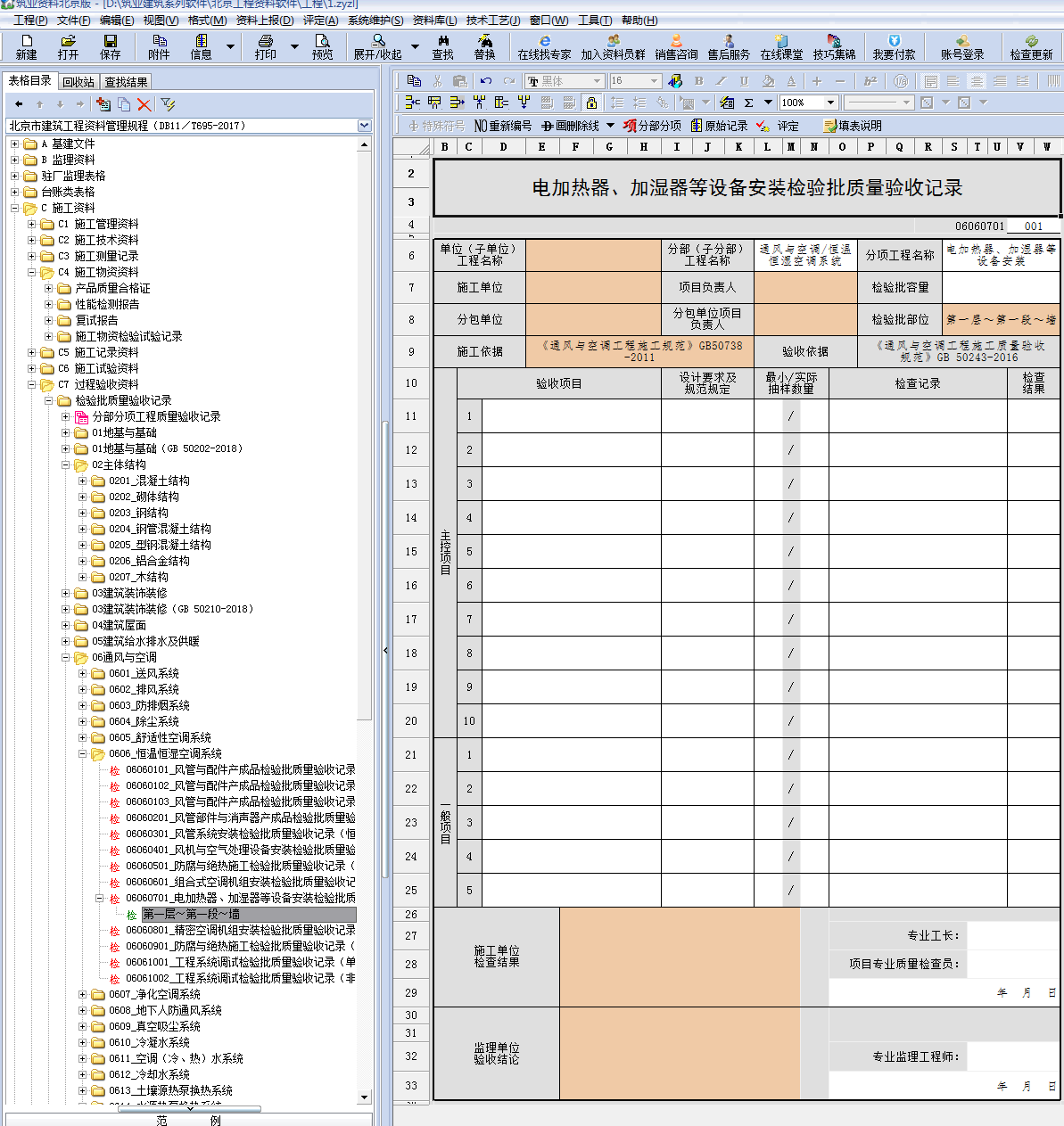Viewport: 1064px width, 1126px height.
Task: Click 账号登录 account login icon
Action: (x=962, y=46)
